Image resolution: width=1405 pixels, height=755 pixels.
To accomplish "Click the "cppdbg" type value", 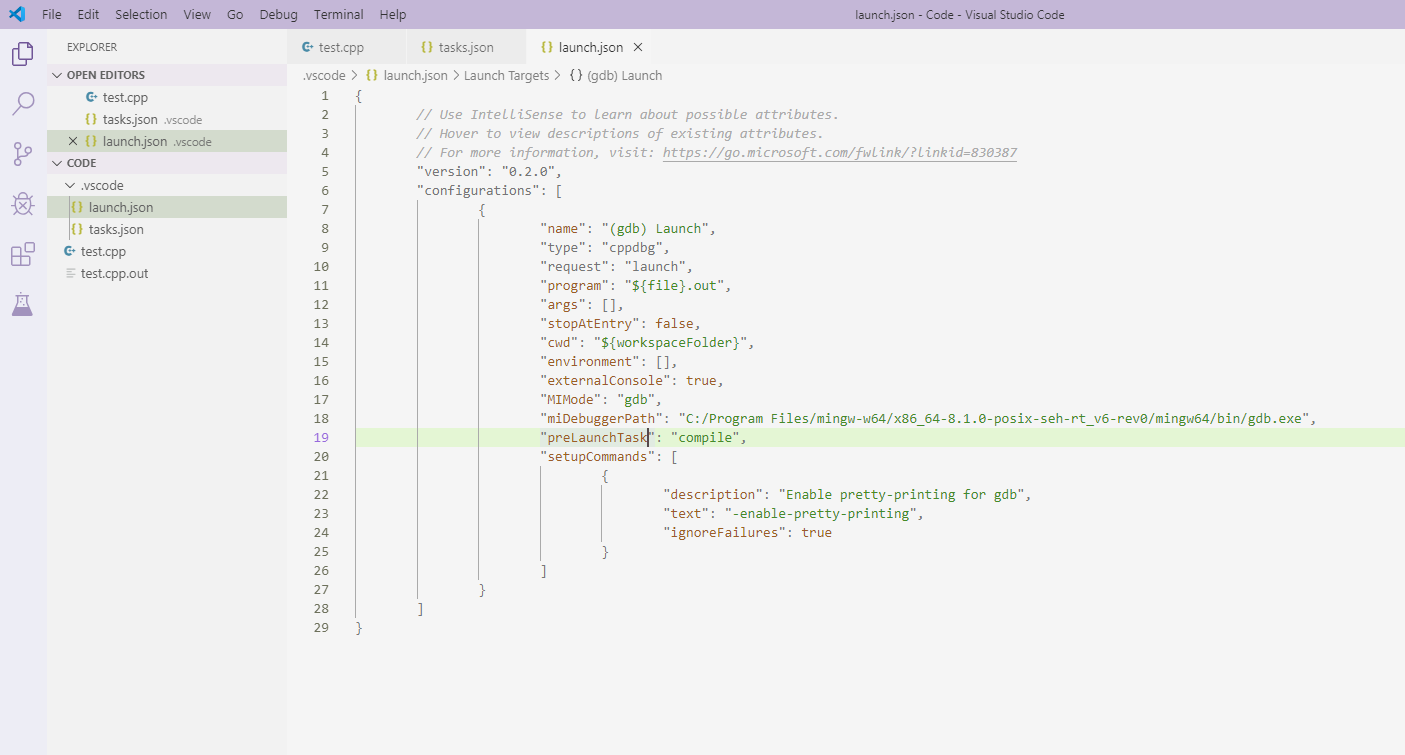I will pos(632,247).
